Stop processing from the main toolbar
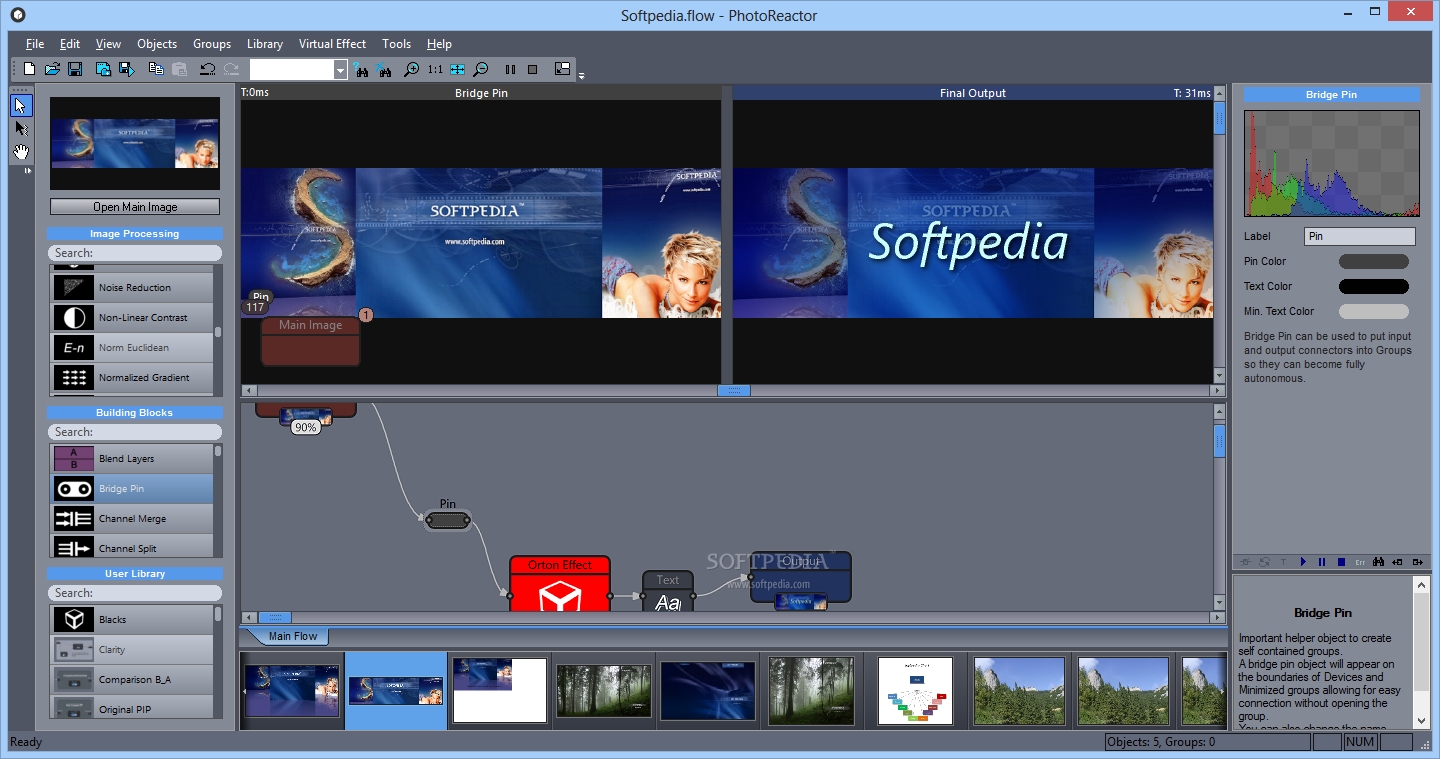This screenshot has width=1440, height=759. coord(532,70)
